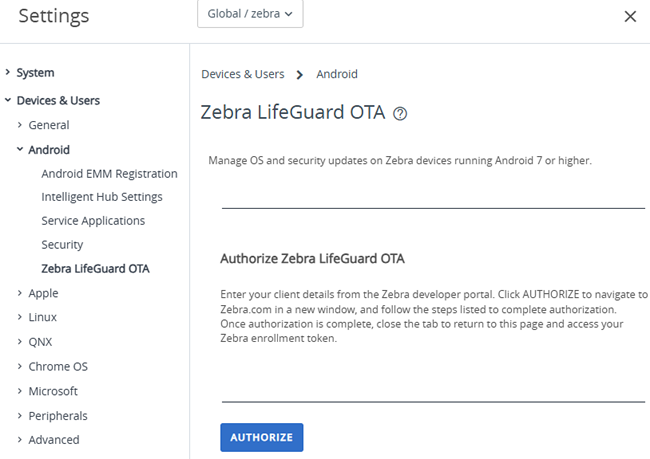The image size is (650, 459).
Task: Select Android label in the sidebar tree
Action: coord(49,150)
